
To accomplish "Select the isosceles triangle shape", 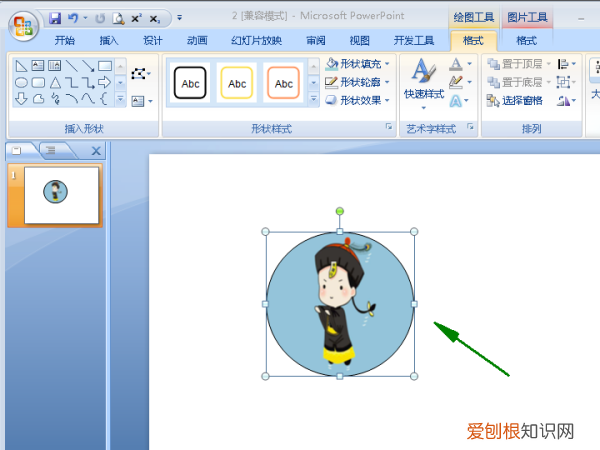I will point(55,82).
